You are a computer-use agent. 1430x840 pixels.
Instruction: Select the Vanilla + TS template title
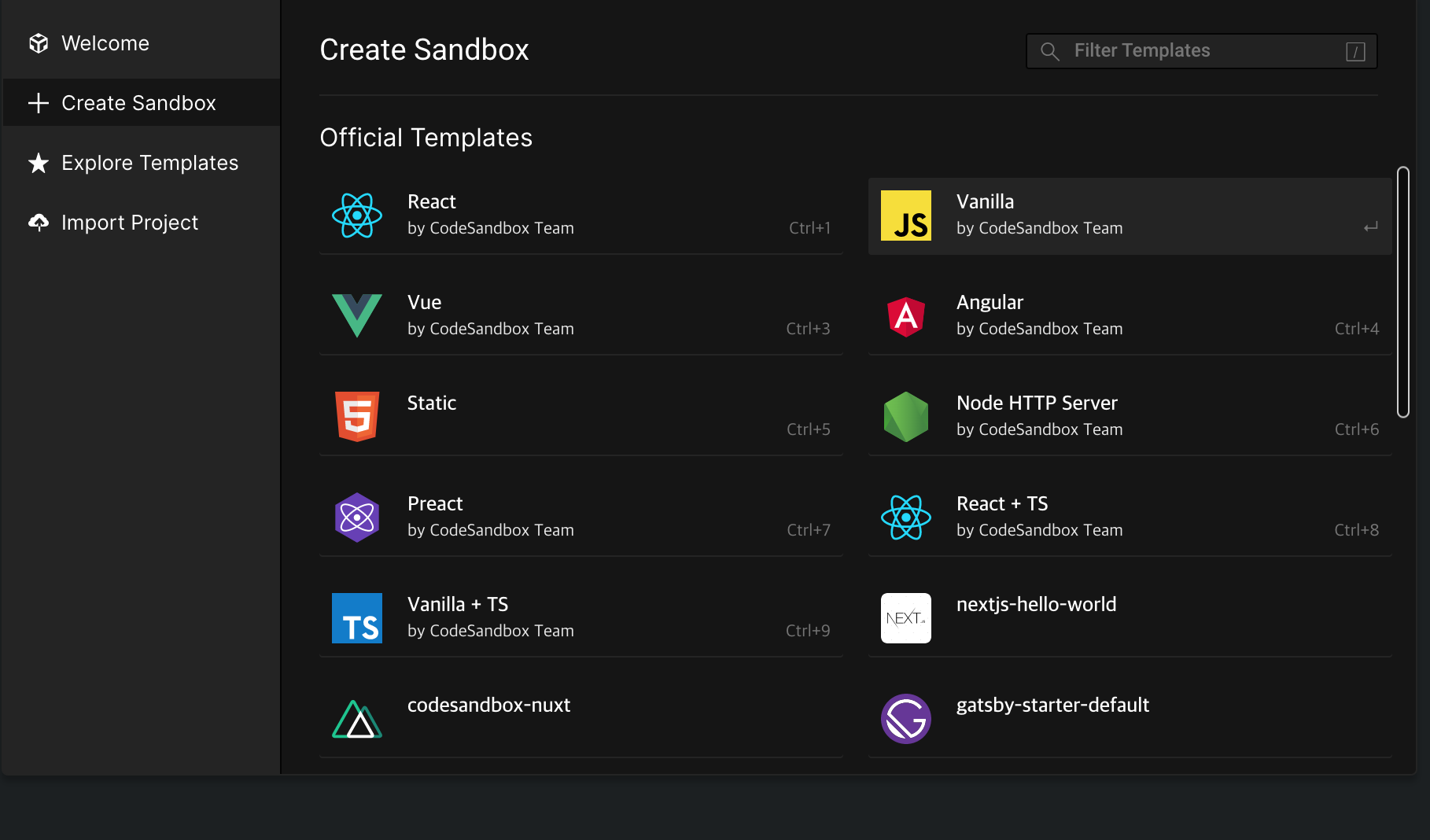tap(458, 605)
